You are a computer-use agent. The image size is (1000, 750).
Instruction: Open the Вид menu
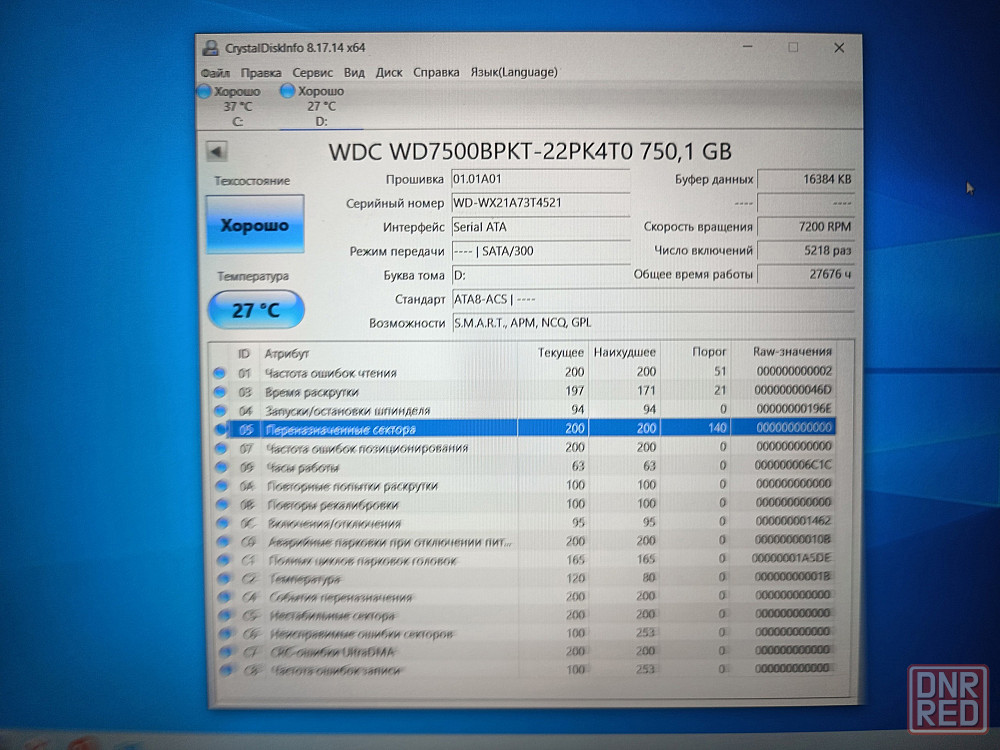(x=354, y=73)
